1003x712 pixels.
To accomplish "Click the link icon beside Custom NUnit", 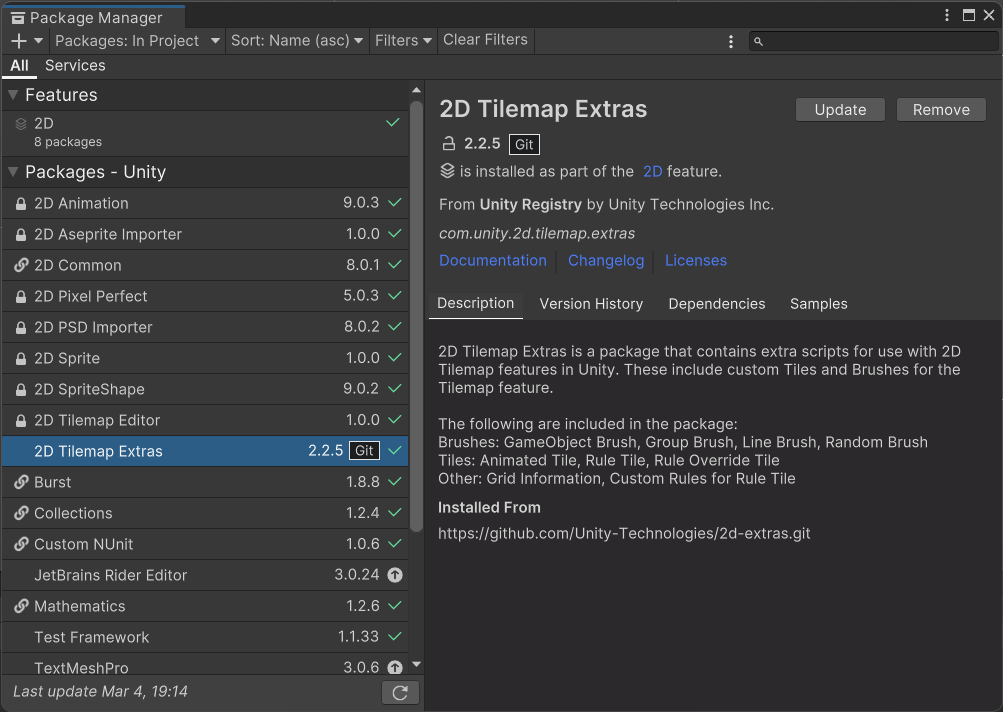I will [21, 544].
